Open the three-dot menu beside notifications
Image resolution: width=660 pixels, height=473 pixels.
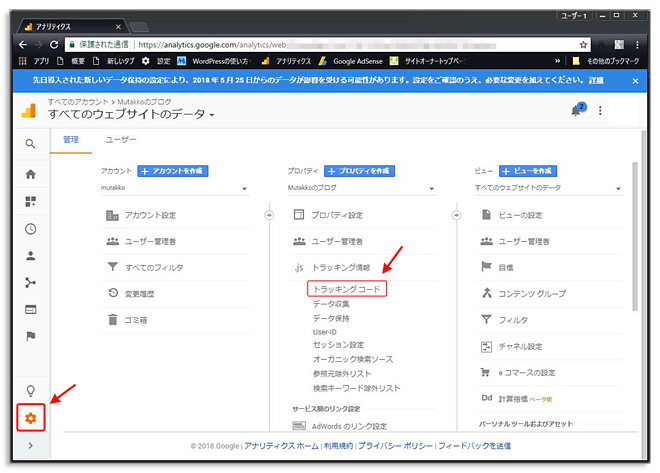point(600,111)
